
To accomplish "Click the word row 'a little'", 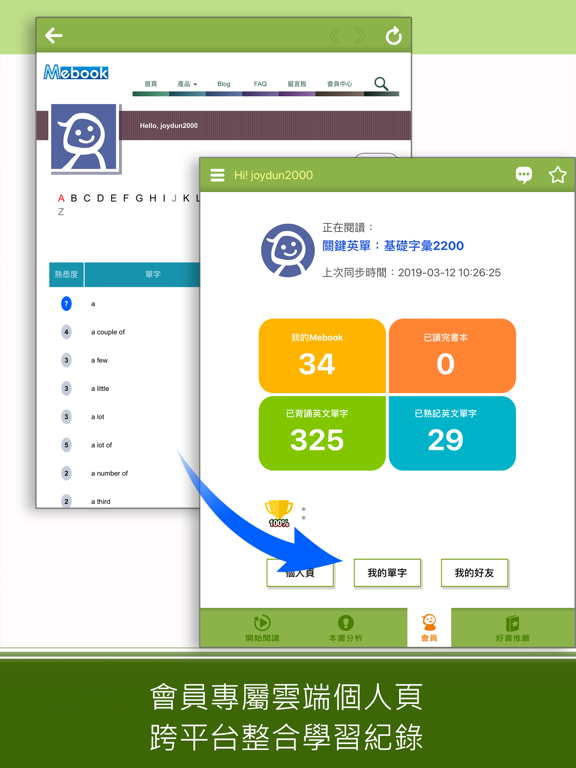I will click(100, 389).
